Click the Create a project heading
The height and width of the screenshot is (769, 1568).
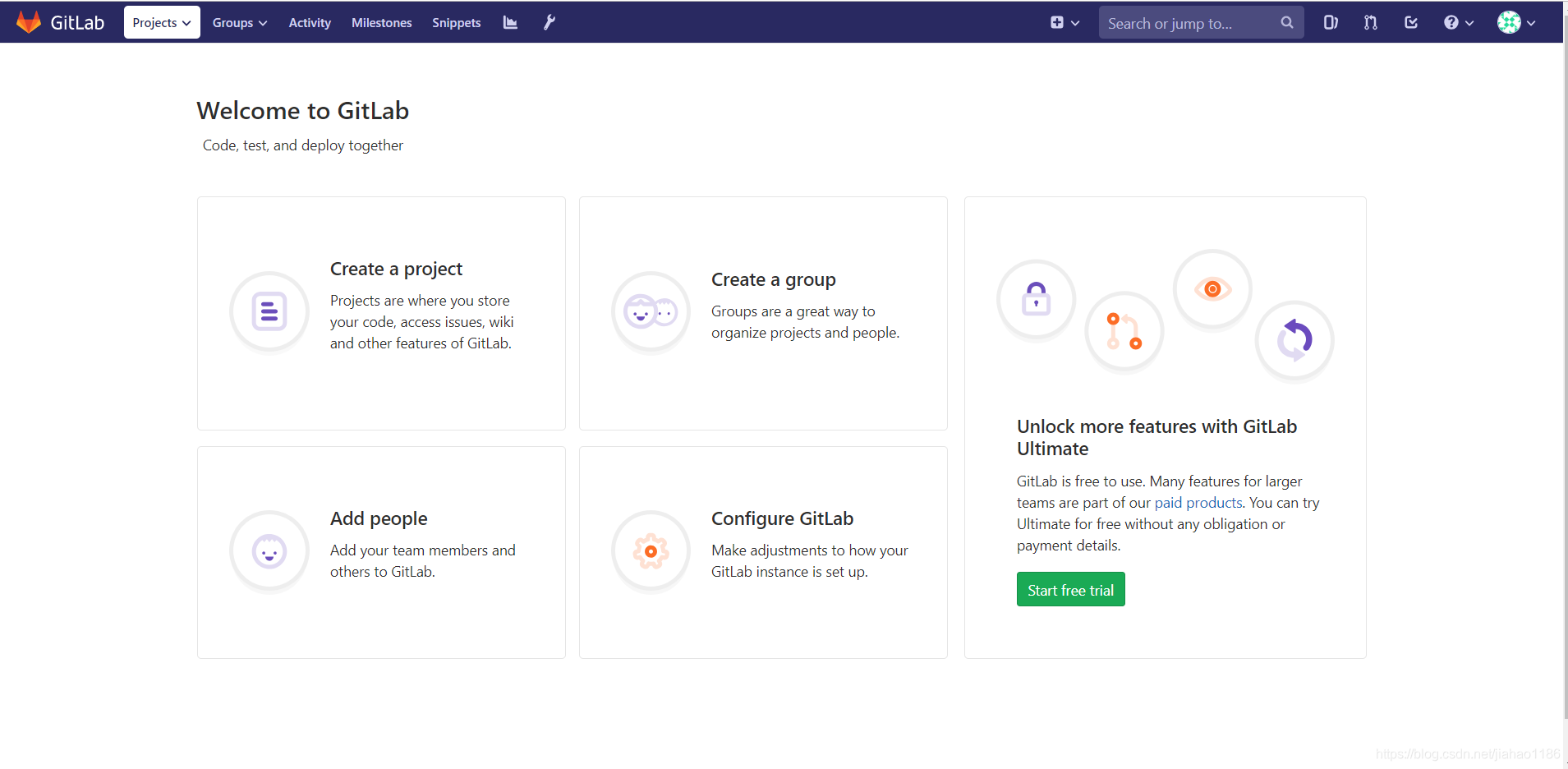click(396, 269)
